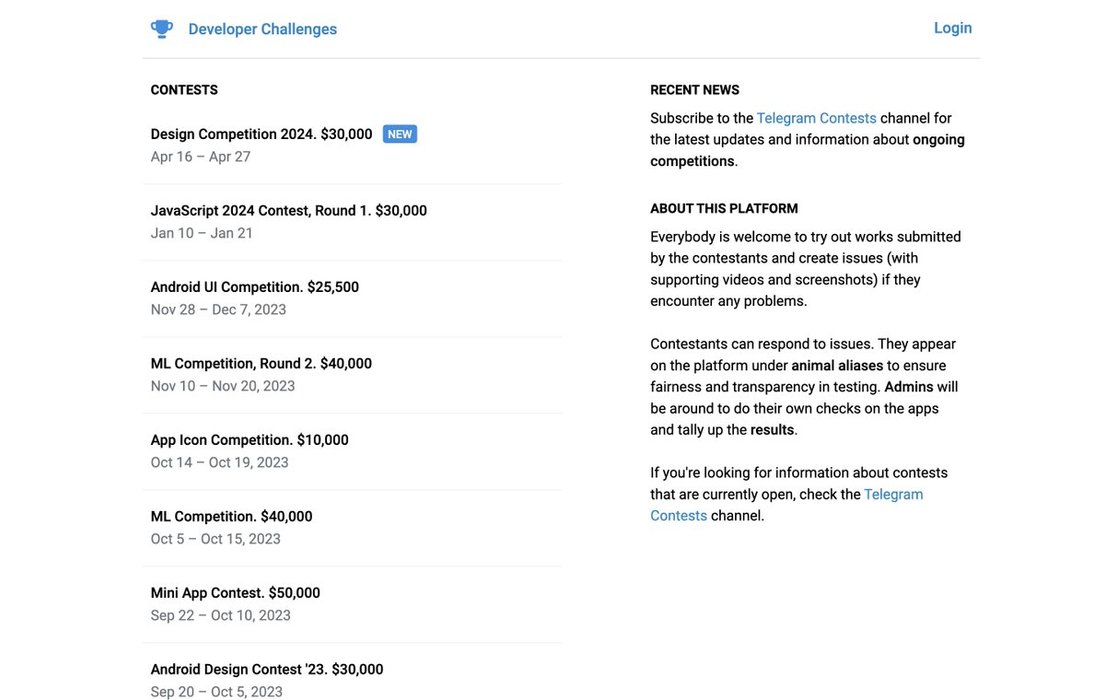Click the Jan 10 – Jan 21 date line
This screenshot has width=1105, height=700.
(201, 233)
